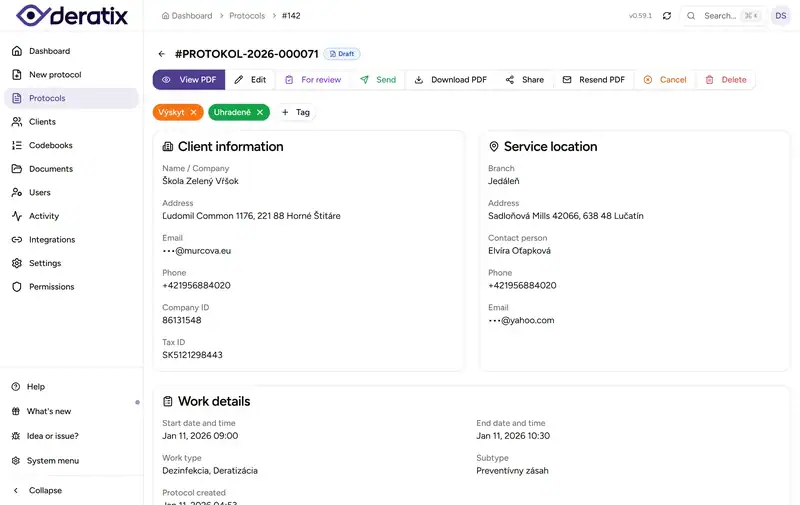Click client name Škola Zelený Vŕšok
The height and width of the screenshot is (505, 800).
click(201, 181)
